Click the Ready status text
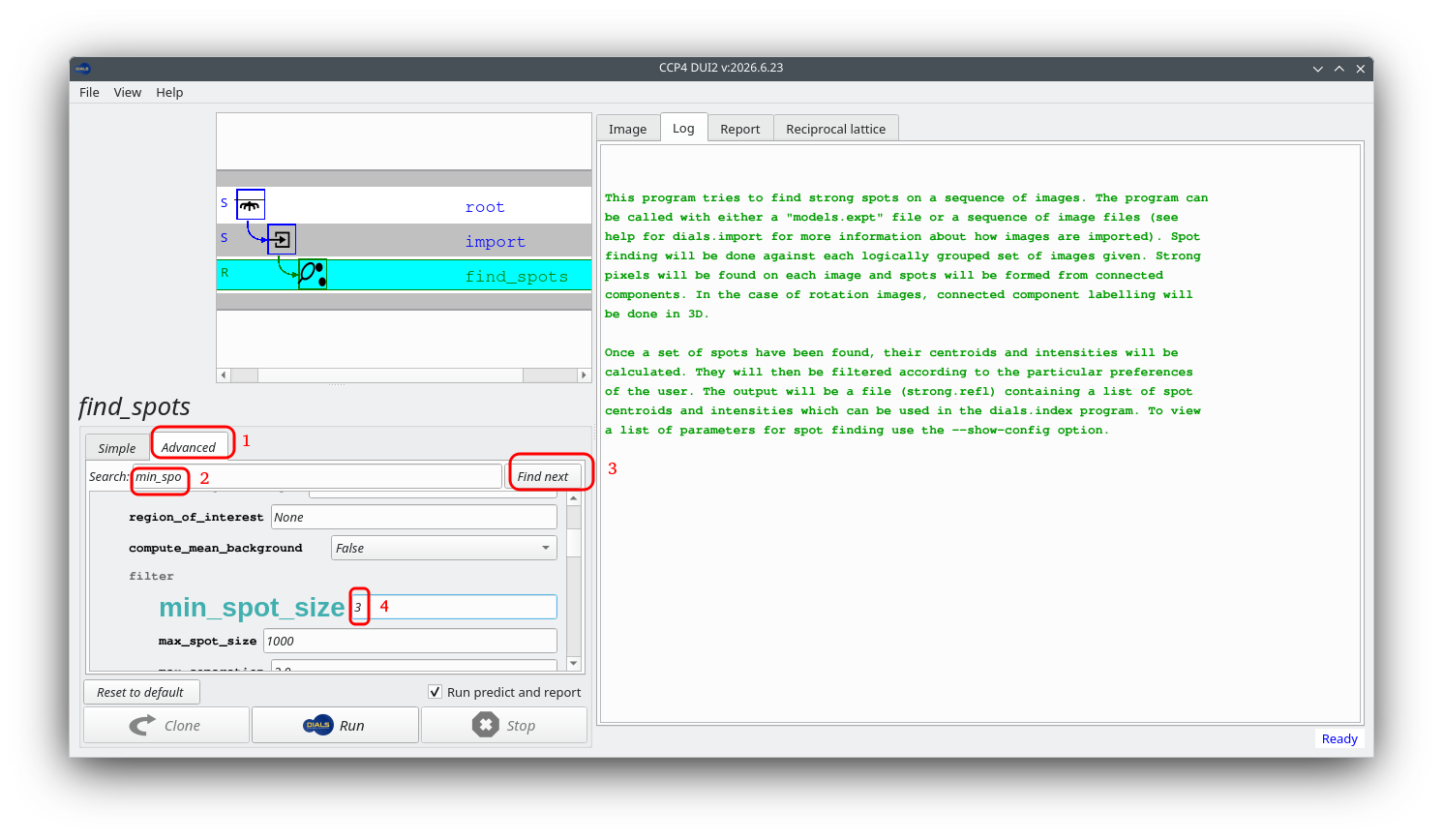Image resolution: width=1444 pixels, height=840 pixels. 1339,738
